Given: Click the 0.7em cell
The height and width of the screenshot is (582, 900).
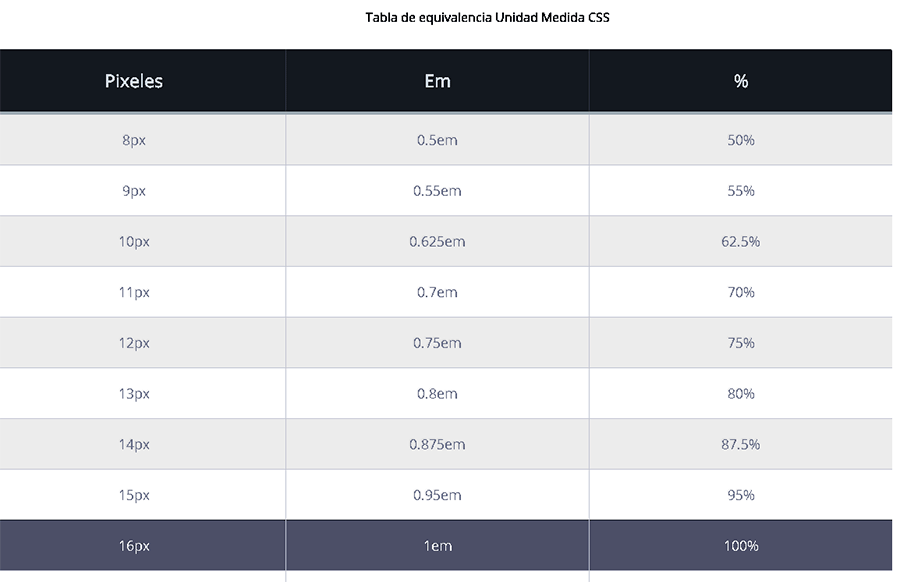Looking at the screenshot, I should pyautogui.click(x=437, y=292).
